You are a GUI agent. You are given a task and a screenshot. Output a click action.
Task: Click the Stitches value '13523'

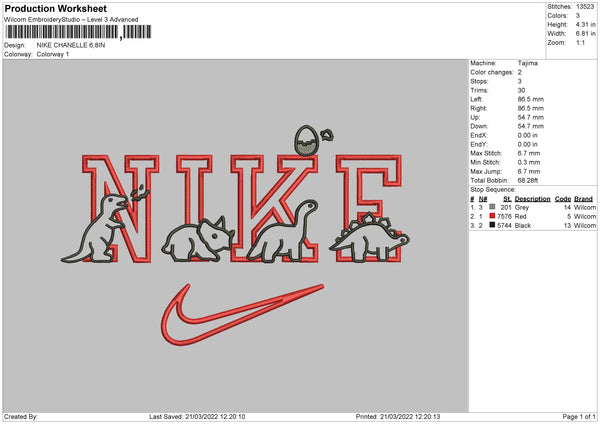(585, 7)
